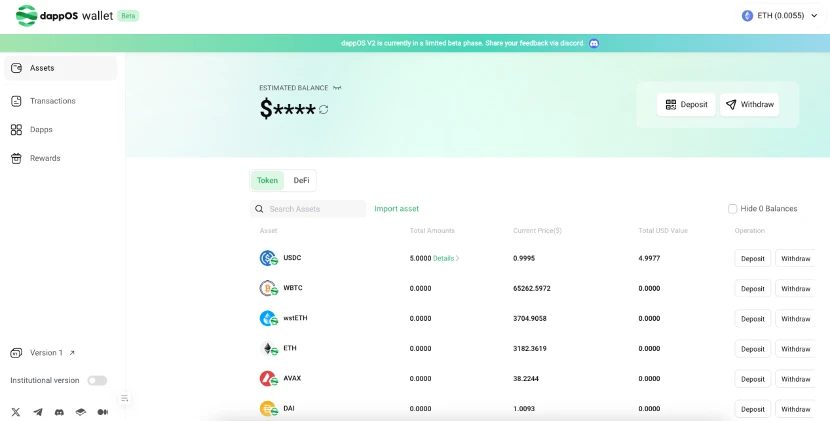Focus the Search Assets input field

(x=308, y=209)
